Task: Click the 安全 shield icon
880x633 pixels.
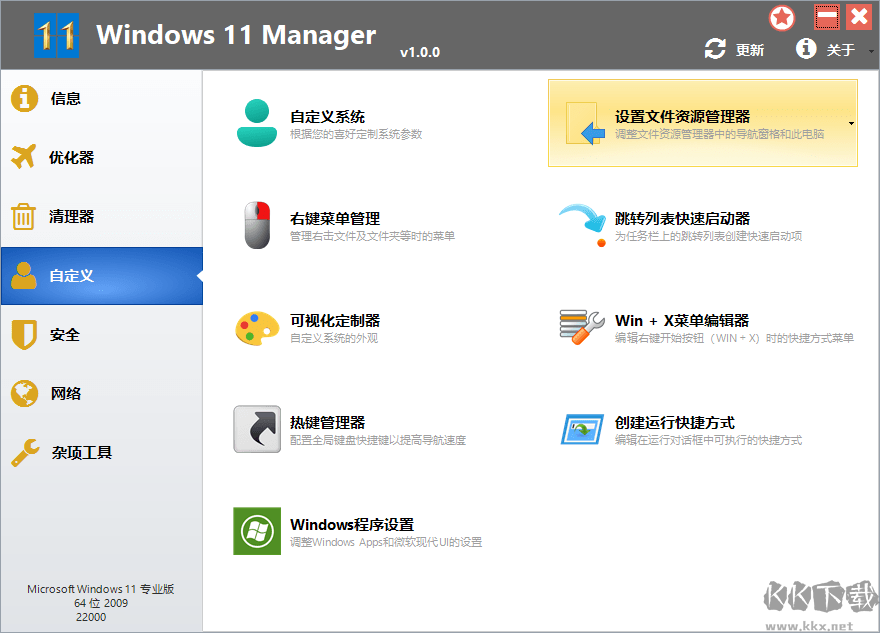Action: [x=22, y=334]
